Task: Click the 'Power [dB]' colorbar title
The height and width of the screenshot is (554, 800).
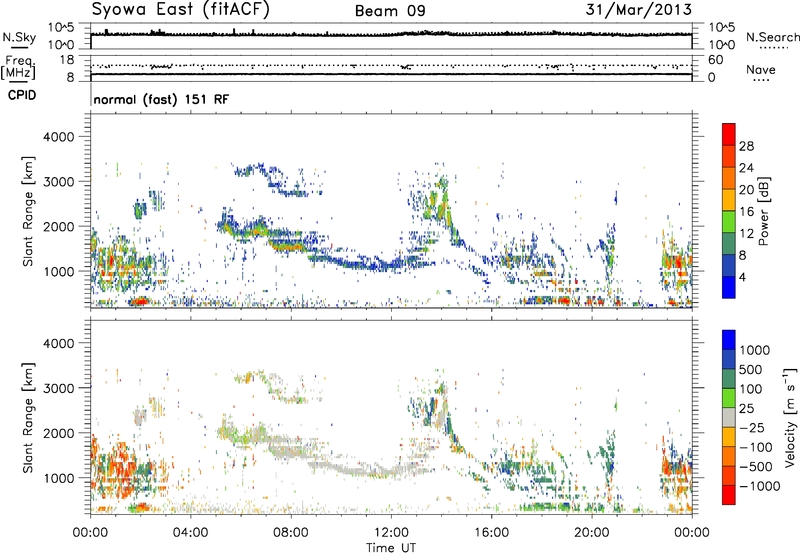Action: point(764,211)
